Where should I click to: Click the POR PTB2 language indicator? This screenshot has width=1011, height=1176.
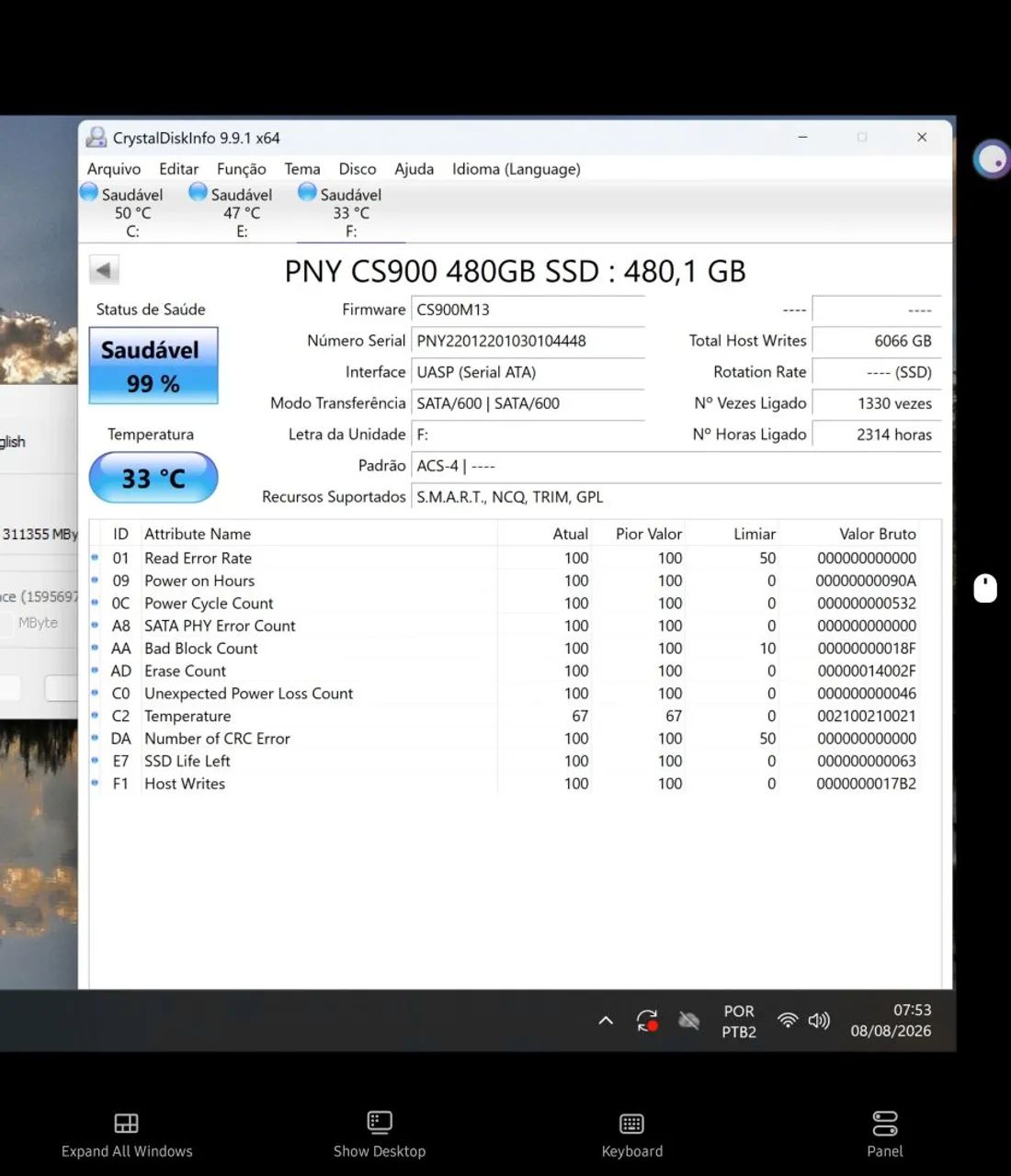tap(739, 1021)
